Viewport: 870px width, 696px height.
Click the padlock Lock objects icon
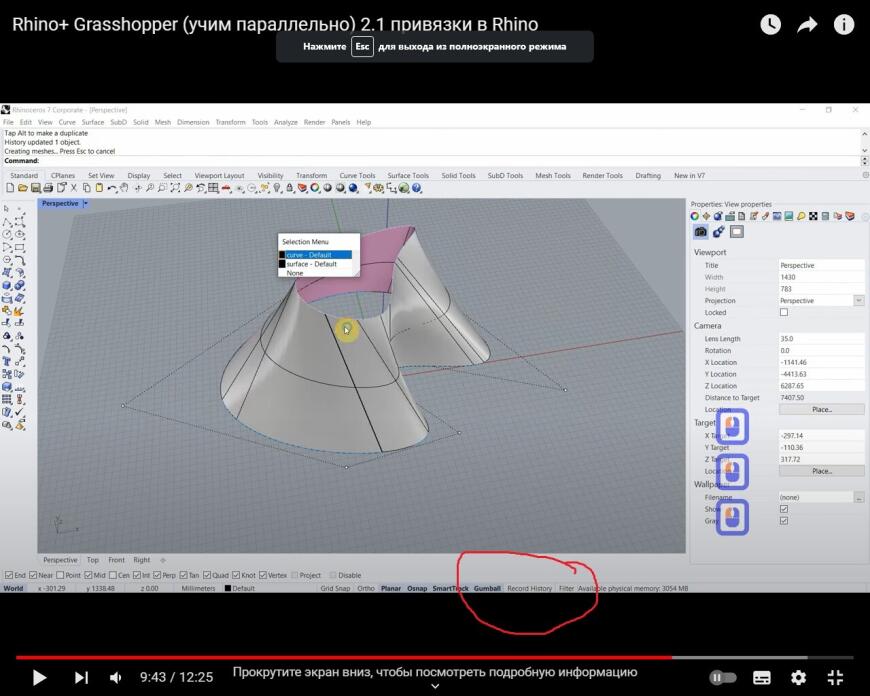click(x=290, y=188)
